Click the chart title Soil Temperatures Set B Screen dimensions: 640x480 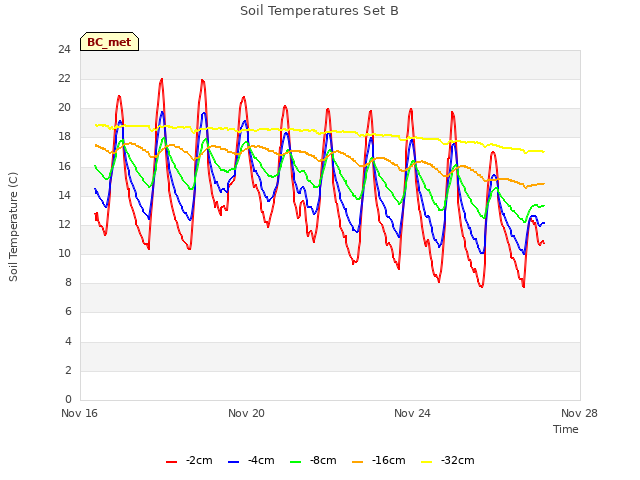click(x=319, y=11)
